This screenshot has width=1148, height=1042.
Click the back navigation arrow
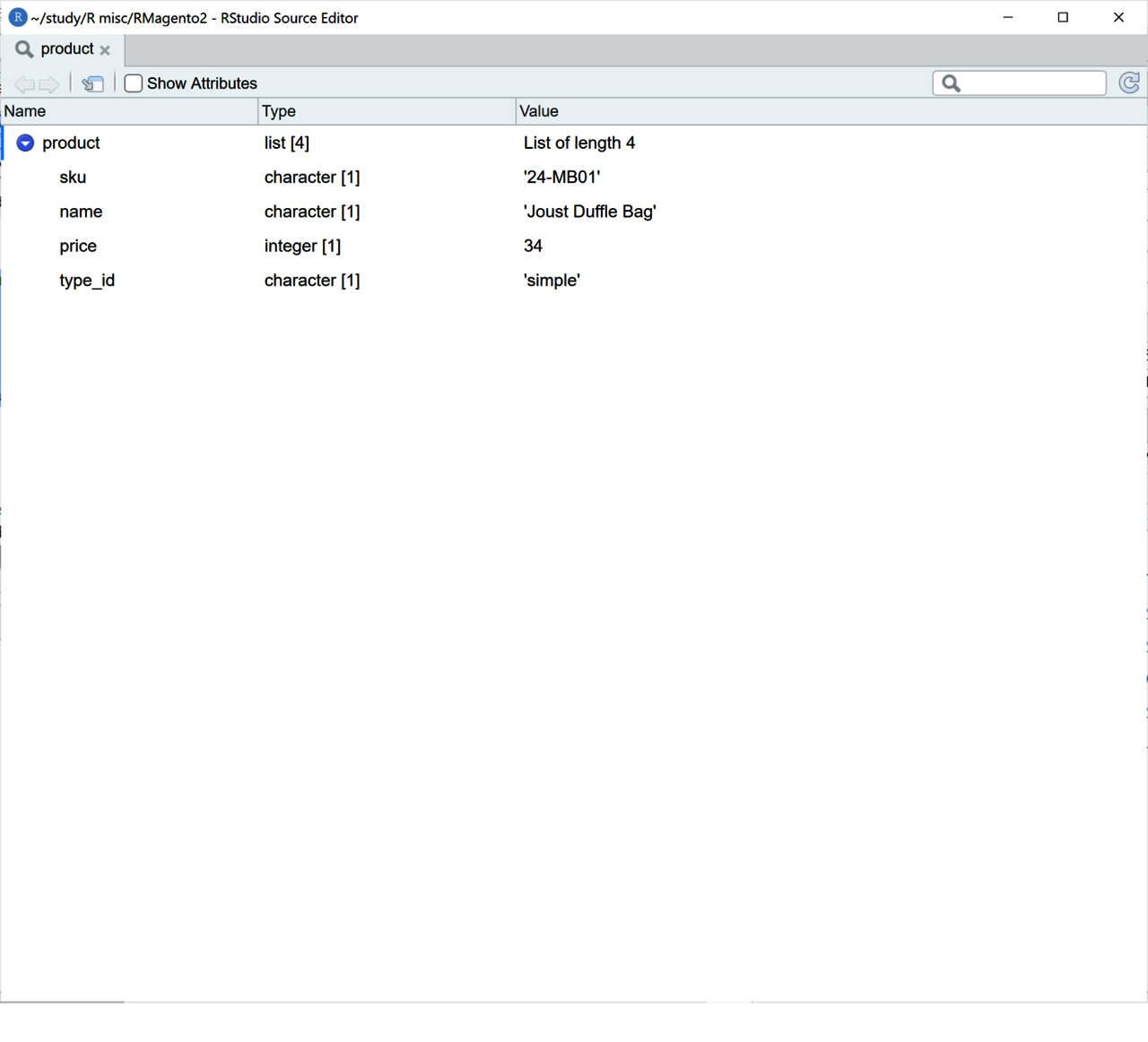coord(24,84)
